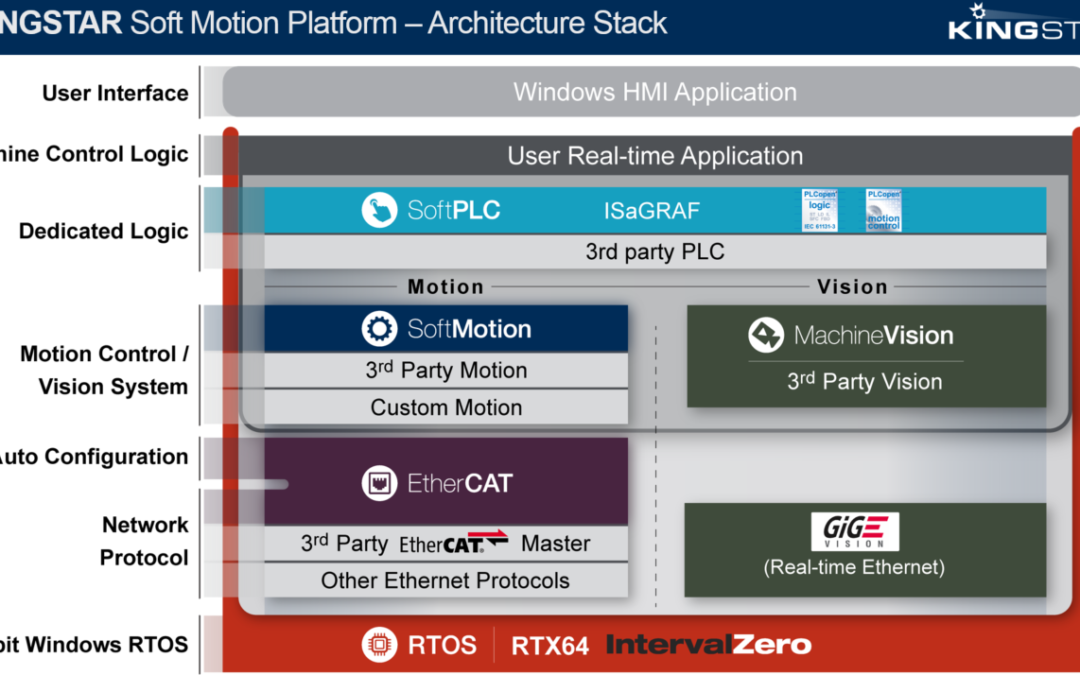Image resolution: width=1080 pixels, height=675 pixels.
Task: Click the SoftMotion gear icon
Action: [x=379, y=329]
